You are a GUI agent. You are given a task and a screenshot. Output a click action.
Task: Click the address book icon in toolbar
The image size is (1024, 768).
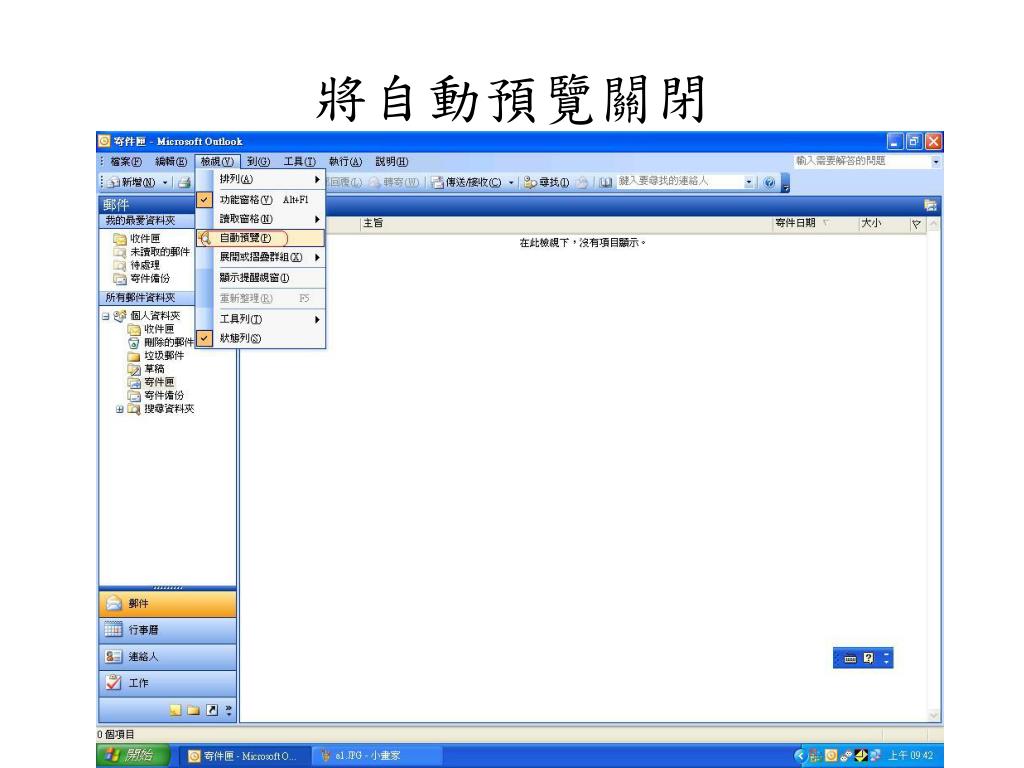pos(605,182)
